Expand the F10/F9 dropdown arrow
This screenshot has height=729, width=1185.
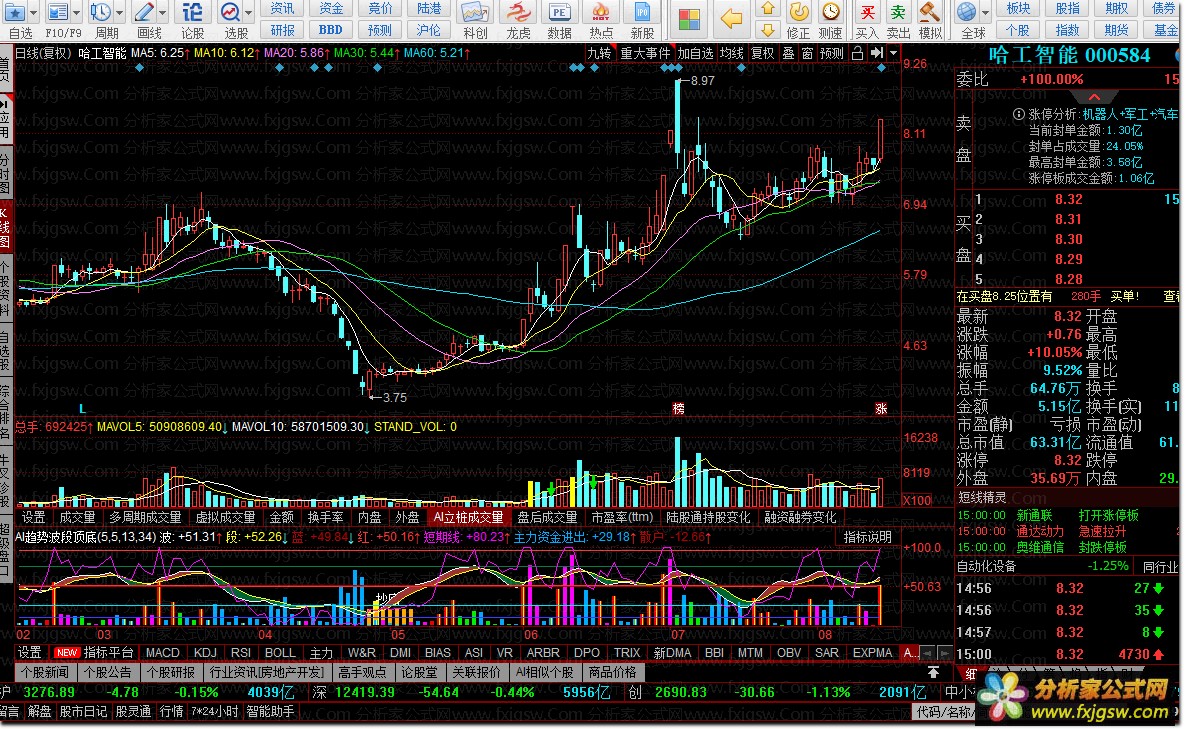[x=77, y=12]
